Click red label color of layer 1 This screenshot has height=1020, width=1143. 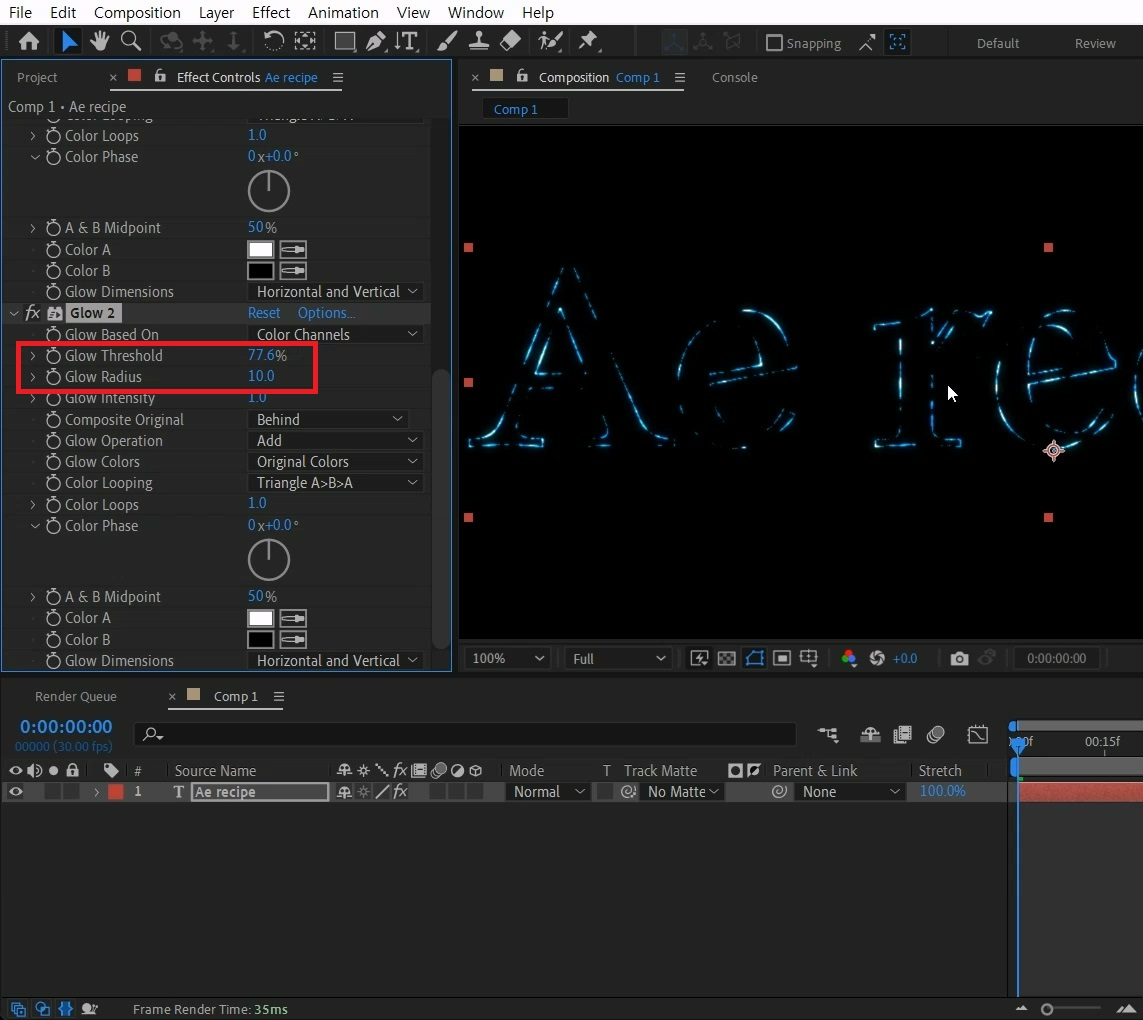click(115, 792)
